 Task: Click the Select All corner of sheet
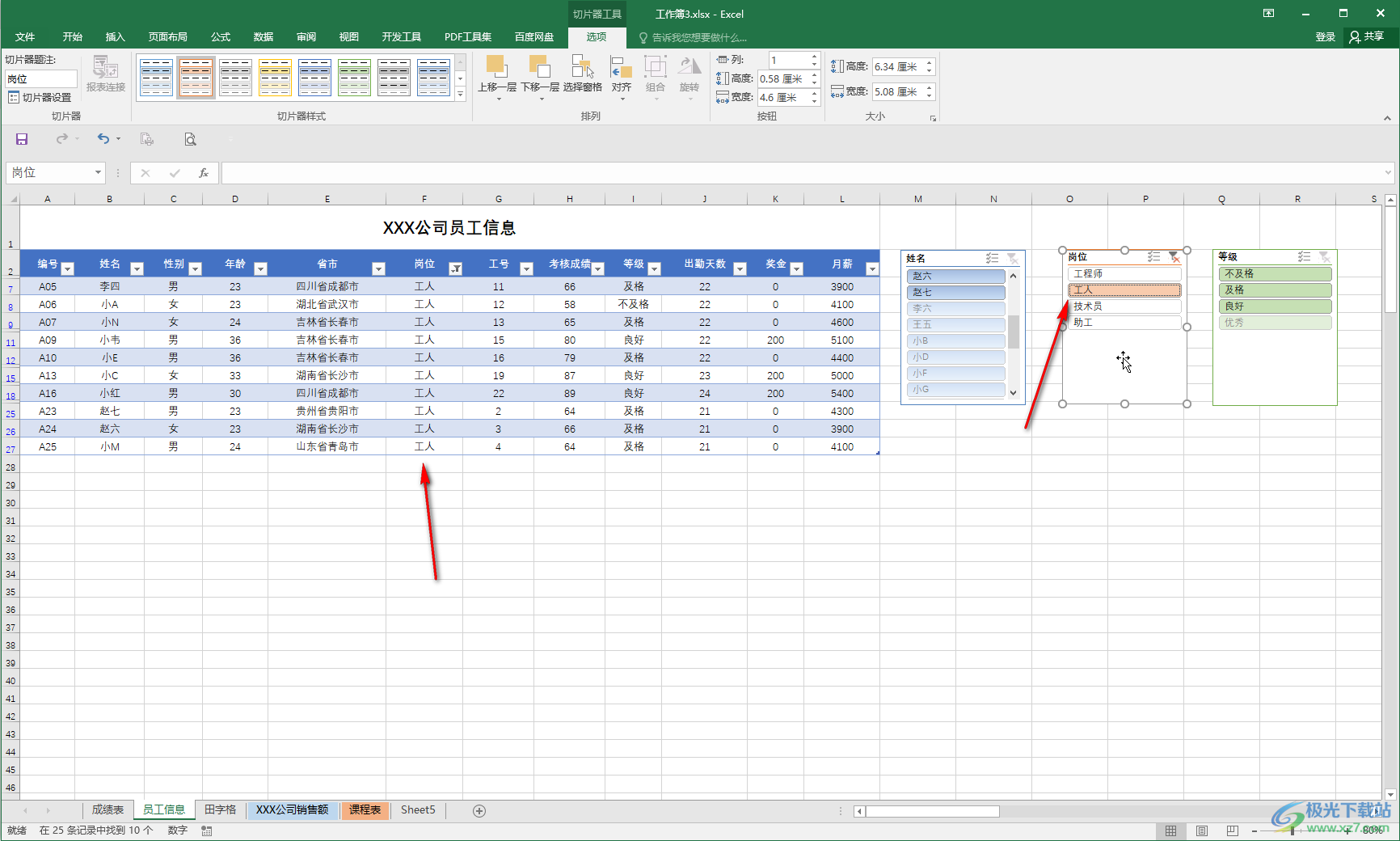tap(11, 198)
